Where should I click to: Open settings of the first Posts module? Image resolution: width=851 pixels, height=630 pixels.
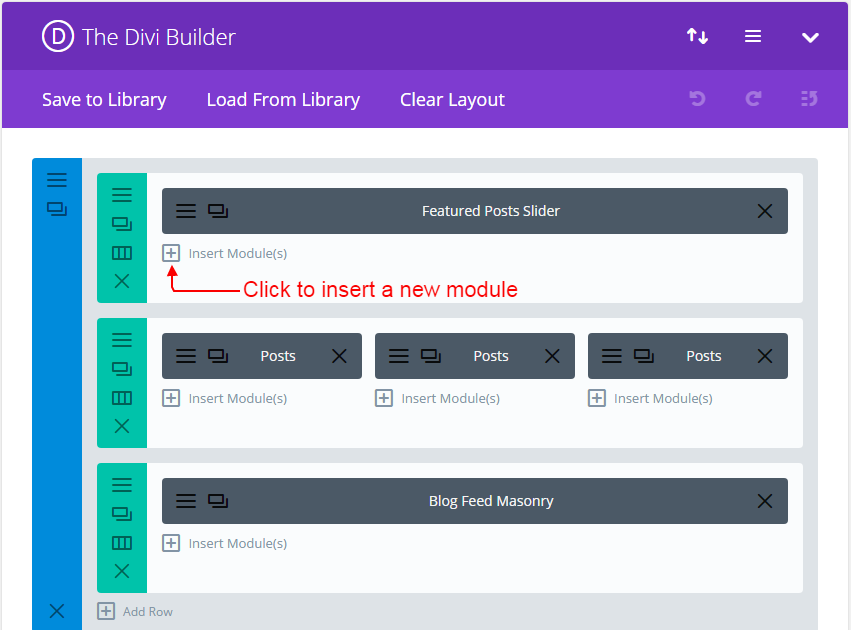point(186,356)
